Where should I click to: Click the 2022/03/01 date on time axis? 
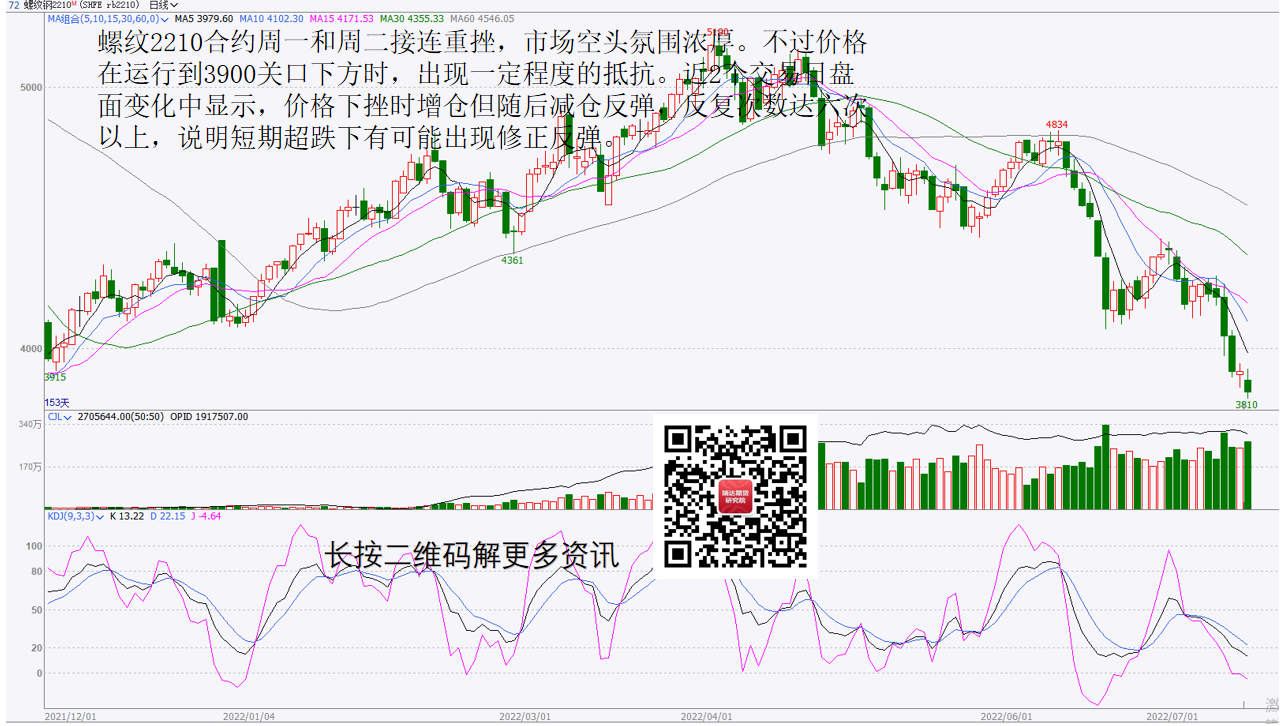(525, 717)
